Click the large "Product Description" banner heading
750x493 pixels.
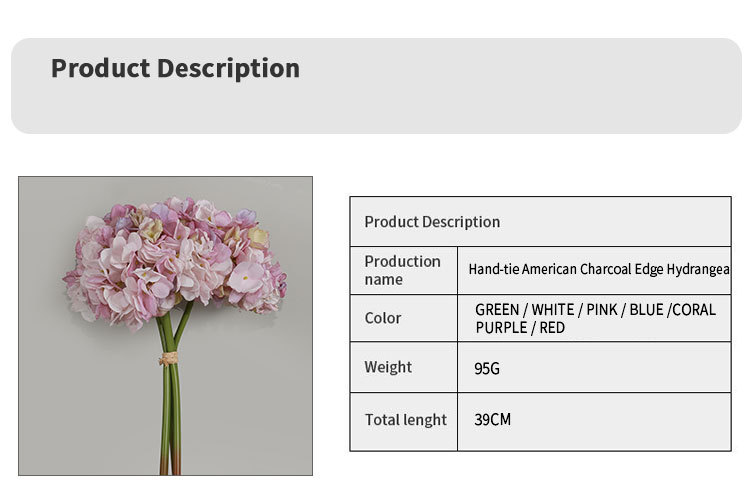(x=175, y=68)
